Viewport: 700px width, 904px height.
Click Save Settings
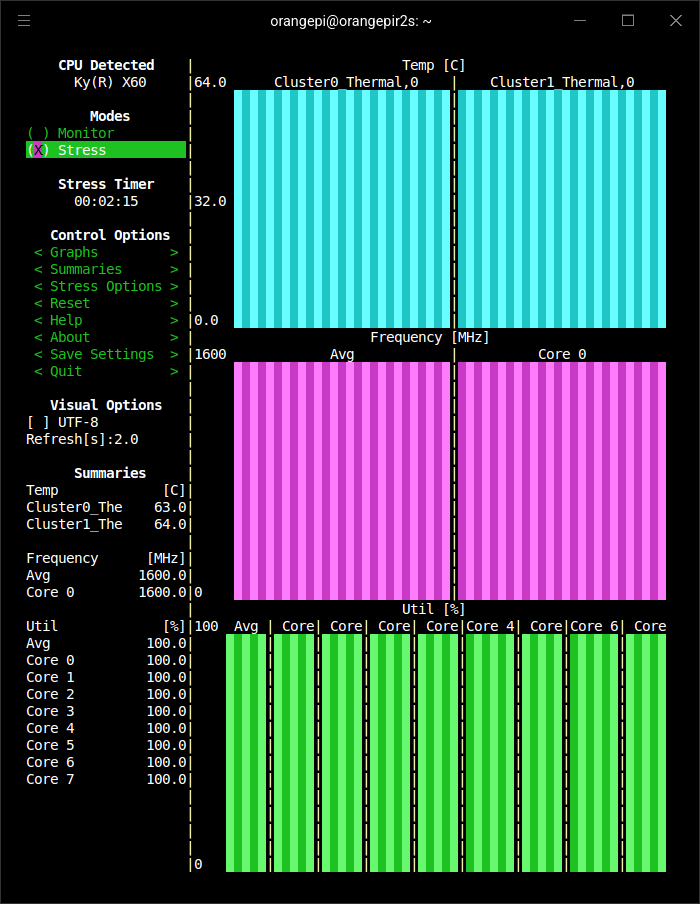[106, 355]
